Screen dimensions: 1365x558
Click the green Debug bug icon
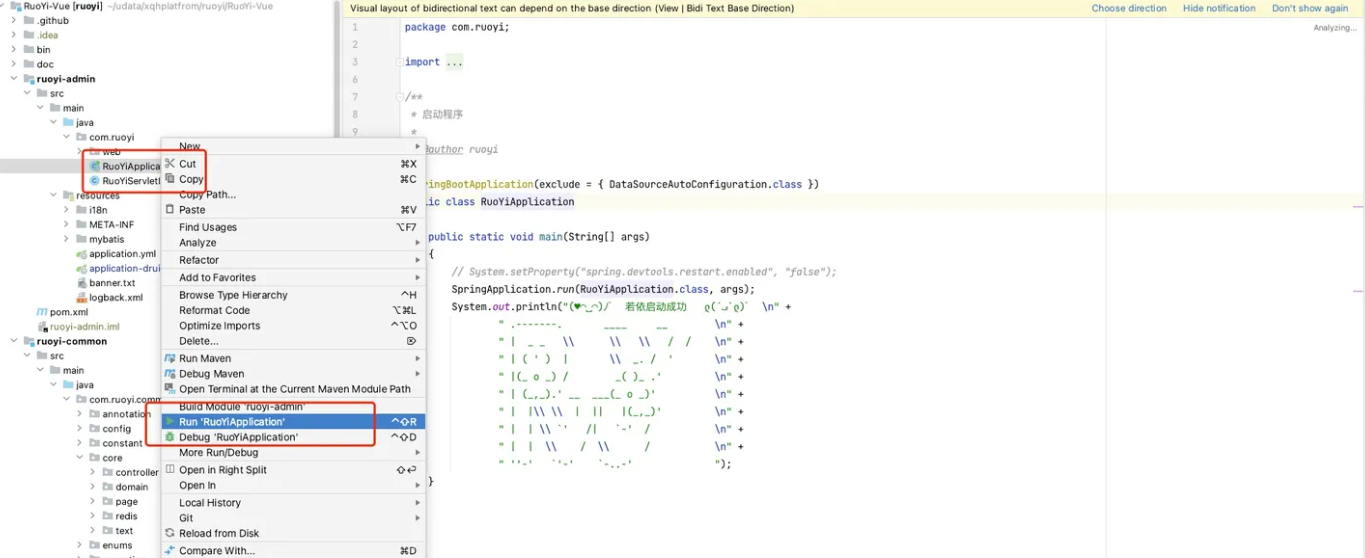(x=170, y=437)
